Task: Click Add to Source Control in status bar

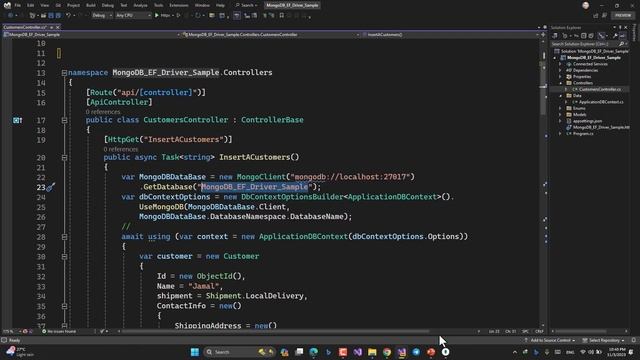Action: [x=550, y=340]
